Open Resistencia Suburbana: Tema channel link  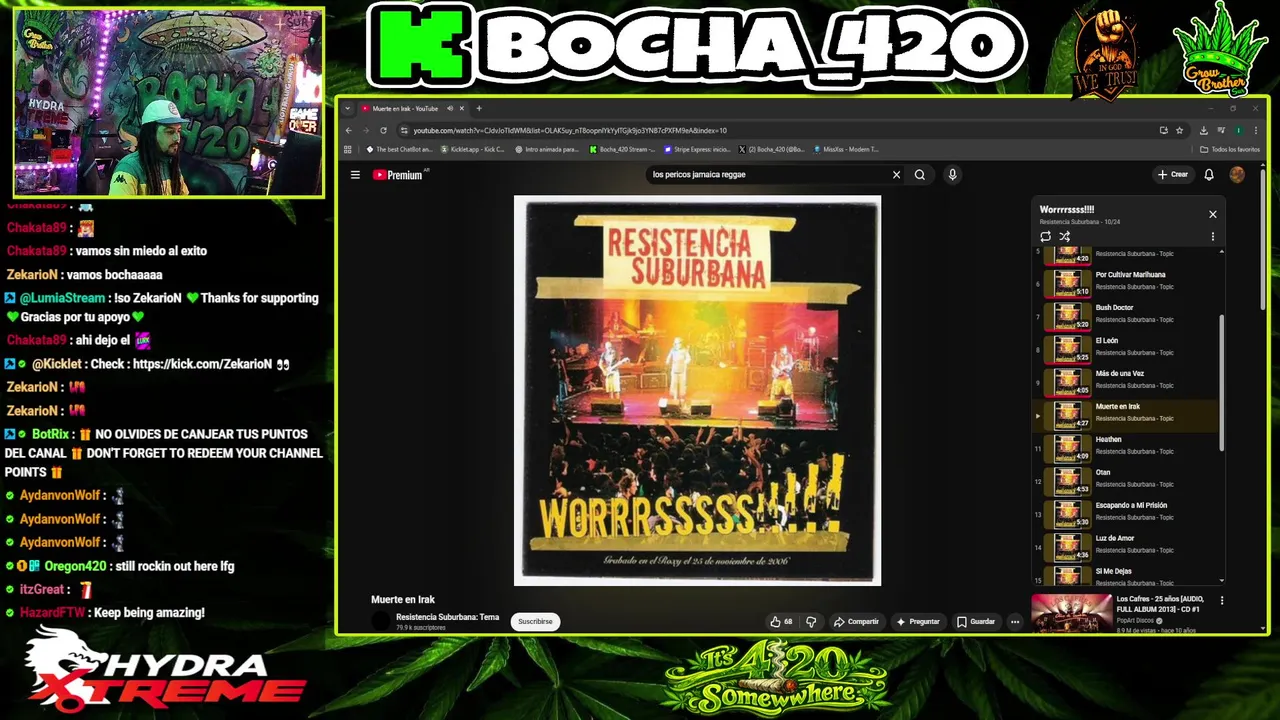[447, 617]
